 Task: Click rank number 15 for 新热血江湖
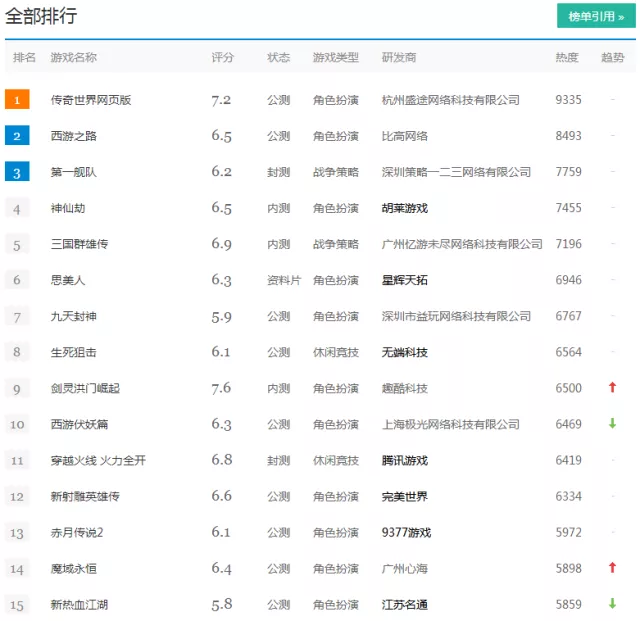coord(17,605)
